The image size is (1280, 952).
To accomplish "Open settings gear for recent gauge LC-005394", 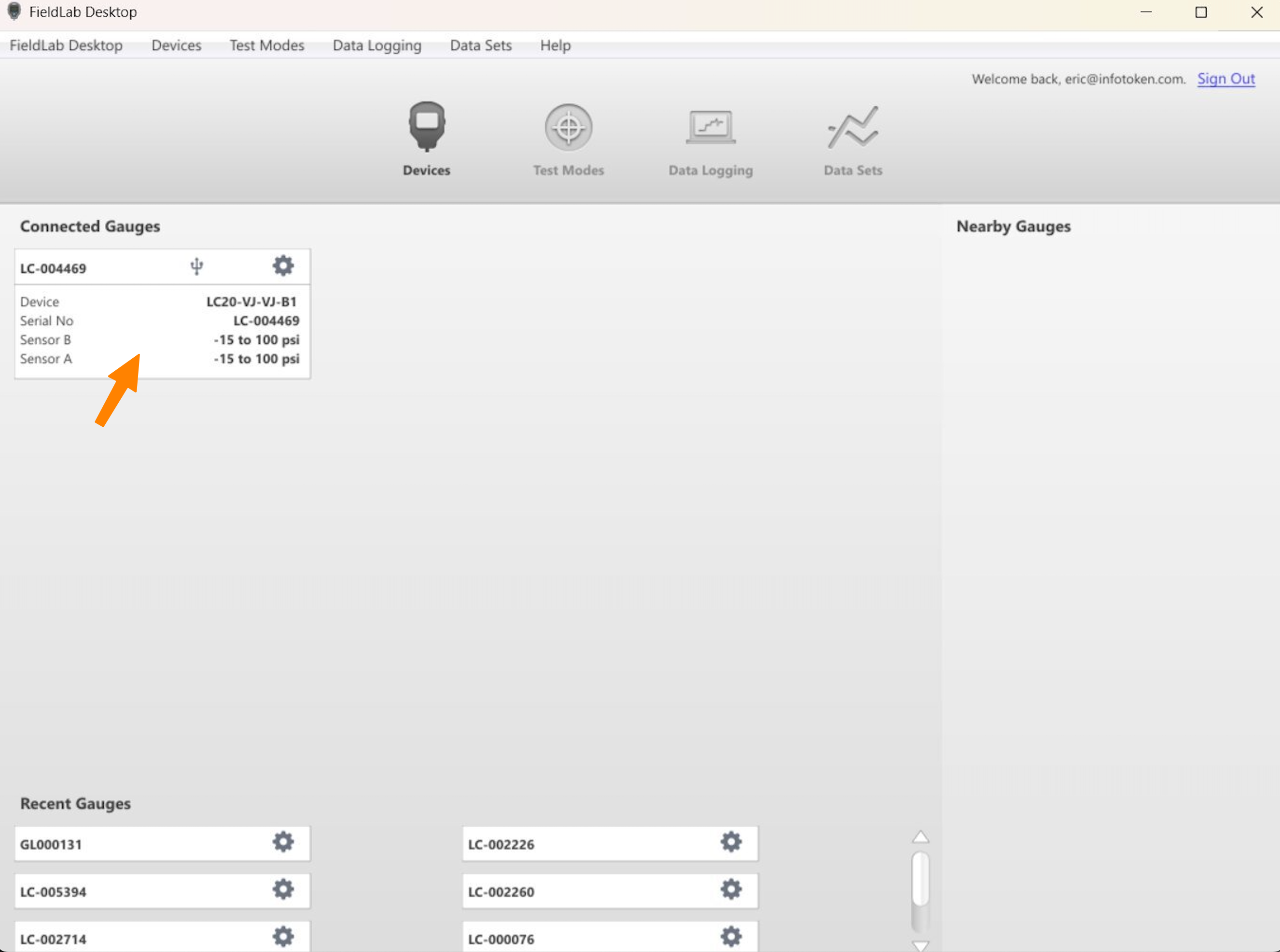I will coord(283,890).
